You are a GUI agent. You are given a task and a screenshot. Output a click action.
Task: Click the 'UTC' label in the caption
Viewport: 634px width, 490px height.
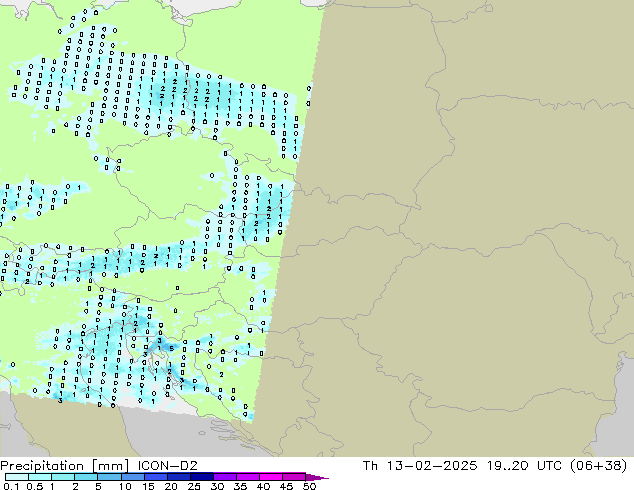pyautogui.click(x=549, y=465)
